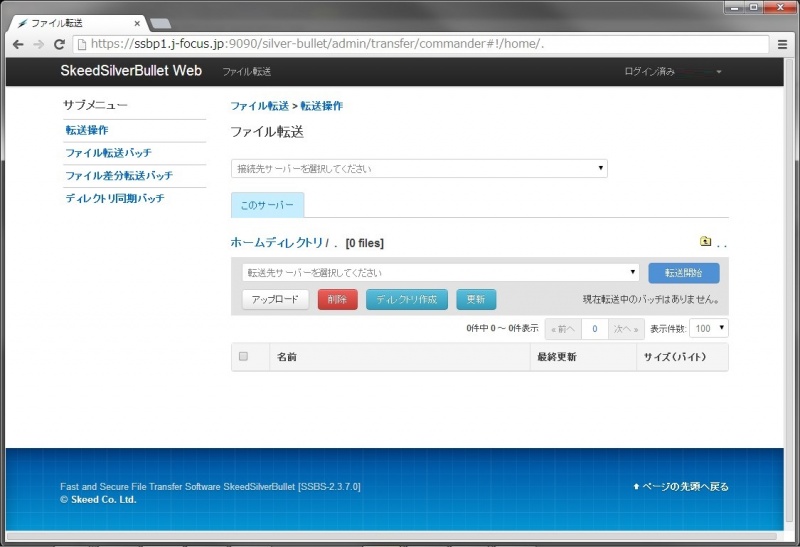Open ファイル差分転送バッチ in the submenu
Screen dimensions: 800x547
point(119,176)
